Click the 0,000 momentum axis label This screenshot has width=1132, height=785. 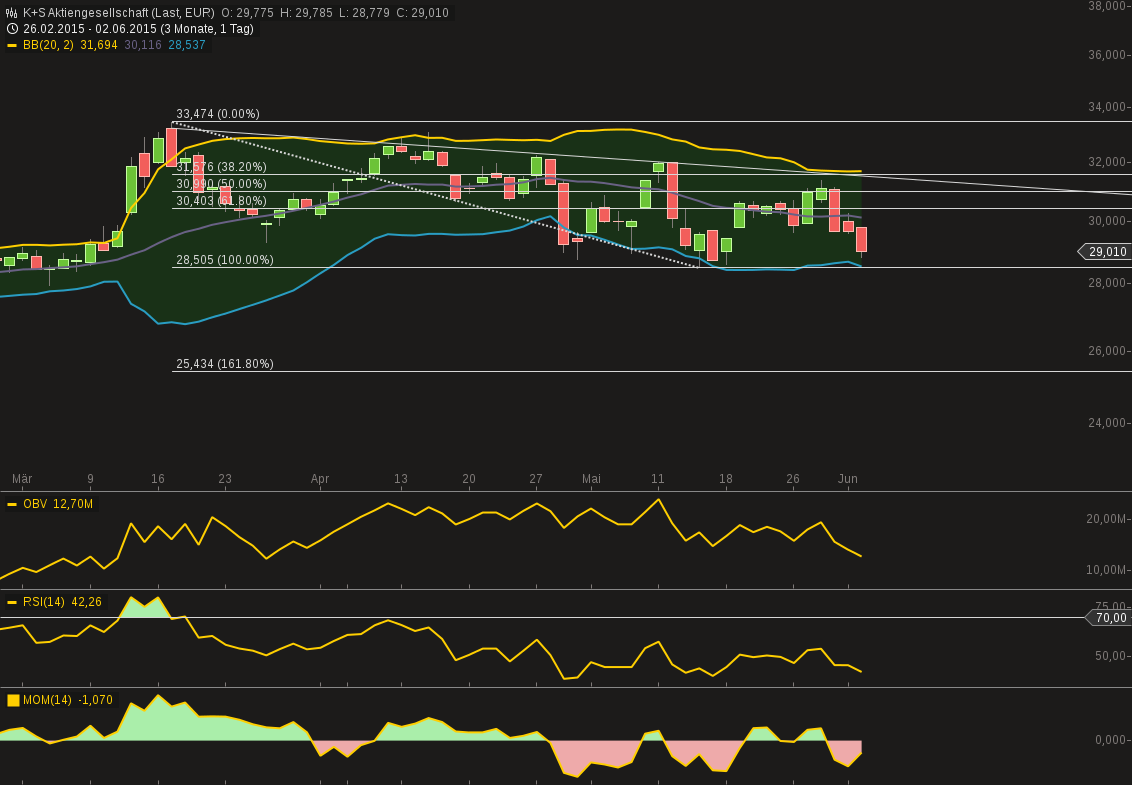click(x=1110, y=740)
